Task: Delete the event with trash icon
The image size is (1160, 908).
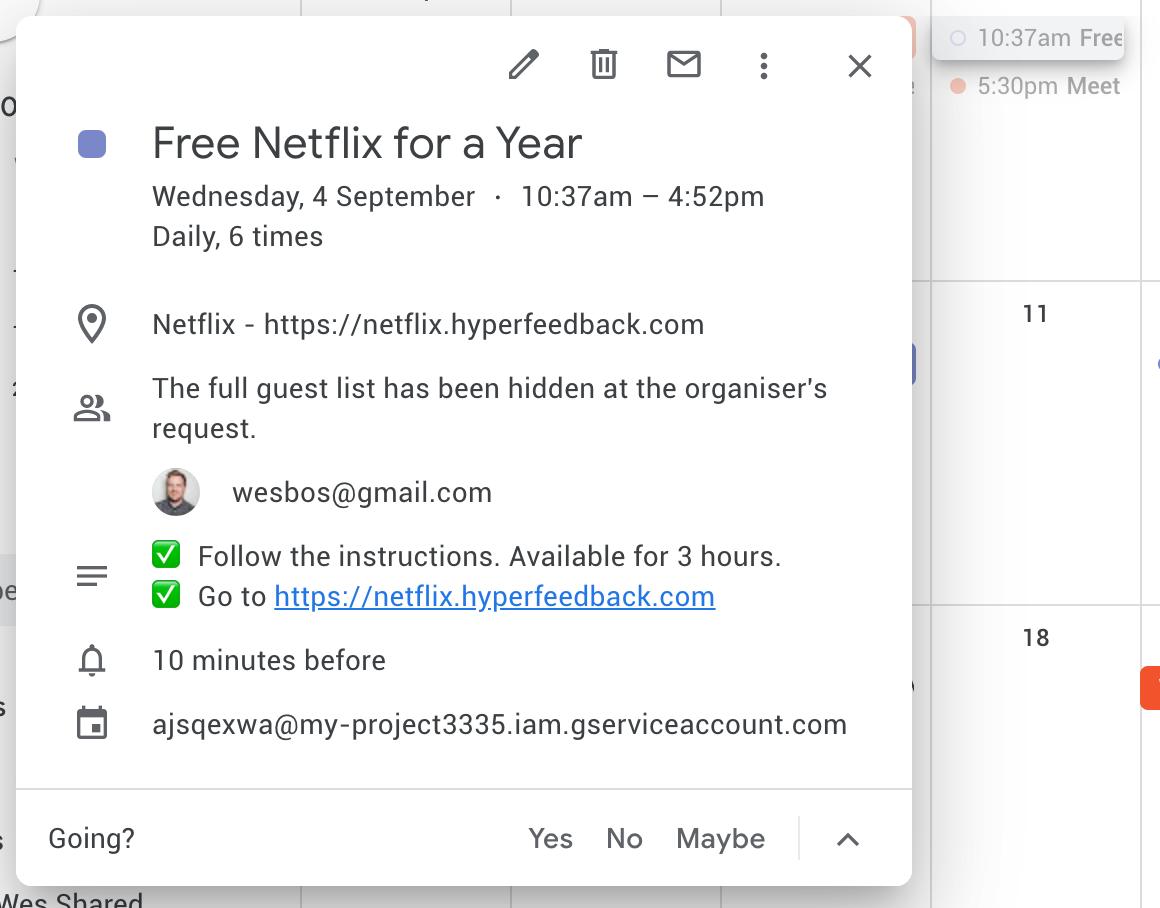Action: [604, 64]
